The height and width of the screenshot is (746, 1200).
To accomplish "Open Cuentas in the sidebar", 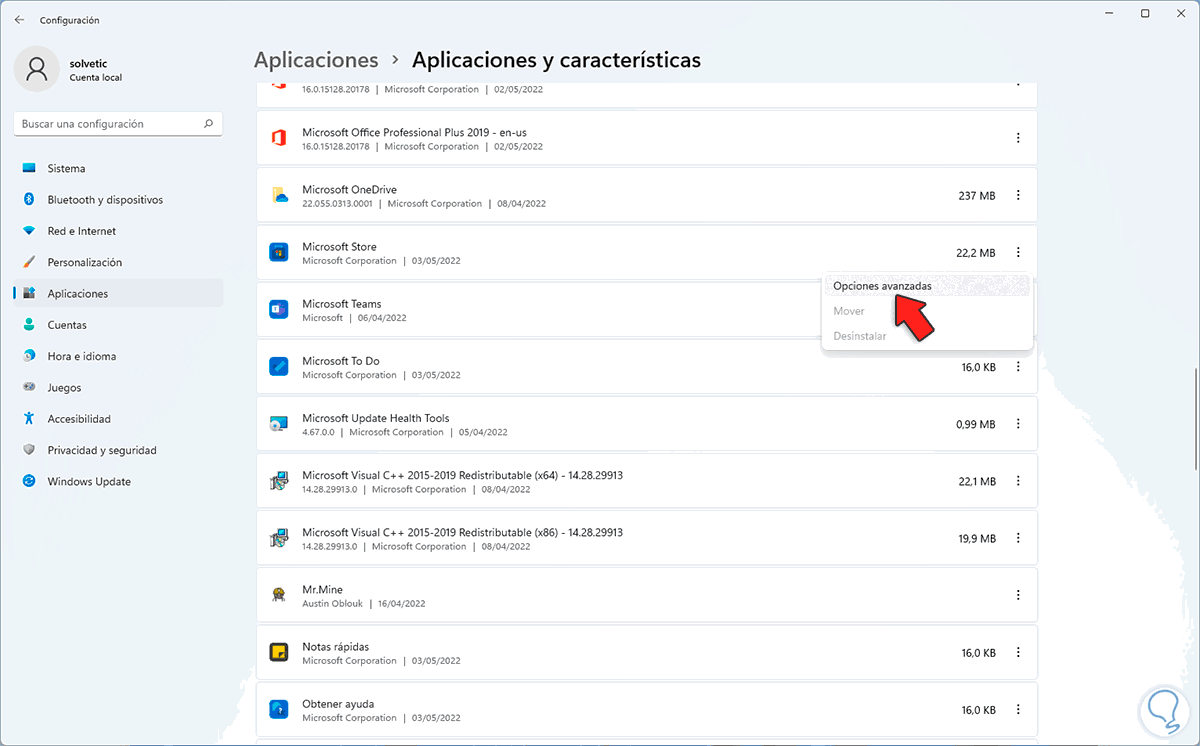I will point(66,325).
